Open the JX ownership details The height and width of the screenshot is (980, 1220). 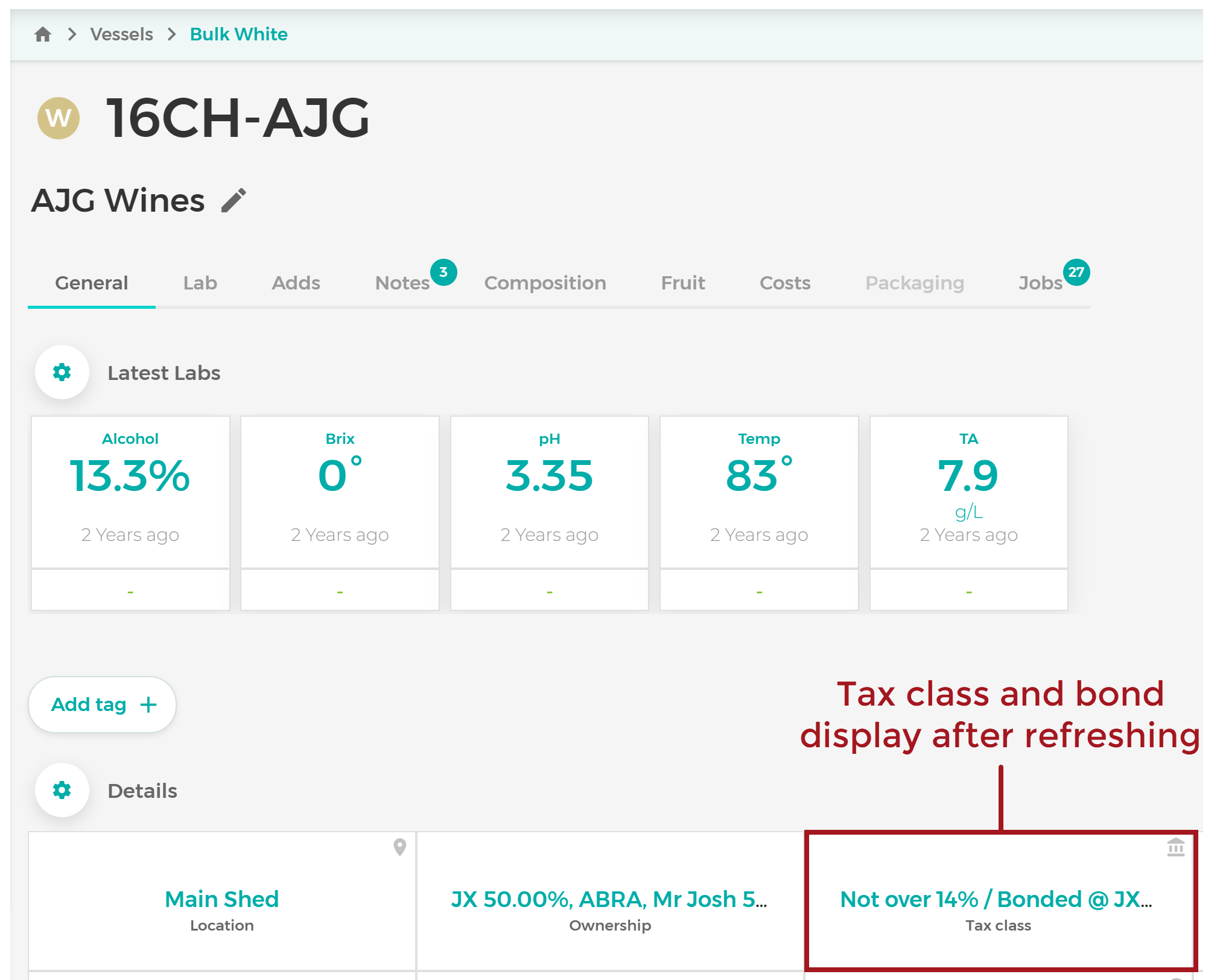609,899
